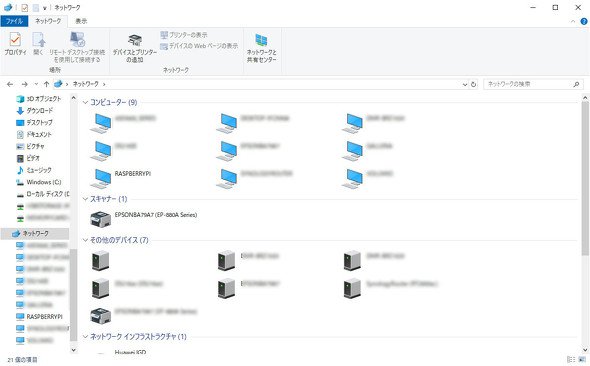Click the sidebar scroll up arrow
590x366 pixels.
point(73,98)
